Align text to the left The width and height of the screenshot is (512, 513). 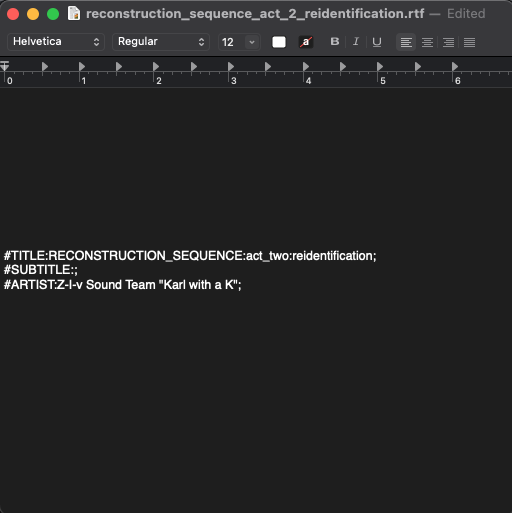pyautogui.click(x=406, y=42)
